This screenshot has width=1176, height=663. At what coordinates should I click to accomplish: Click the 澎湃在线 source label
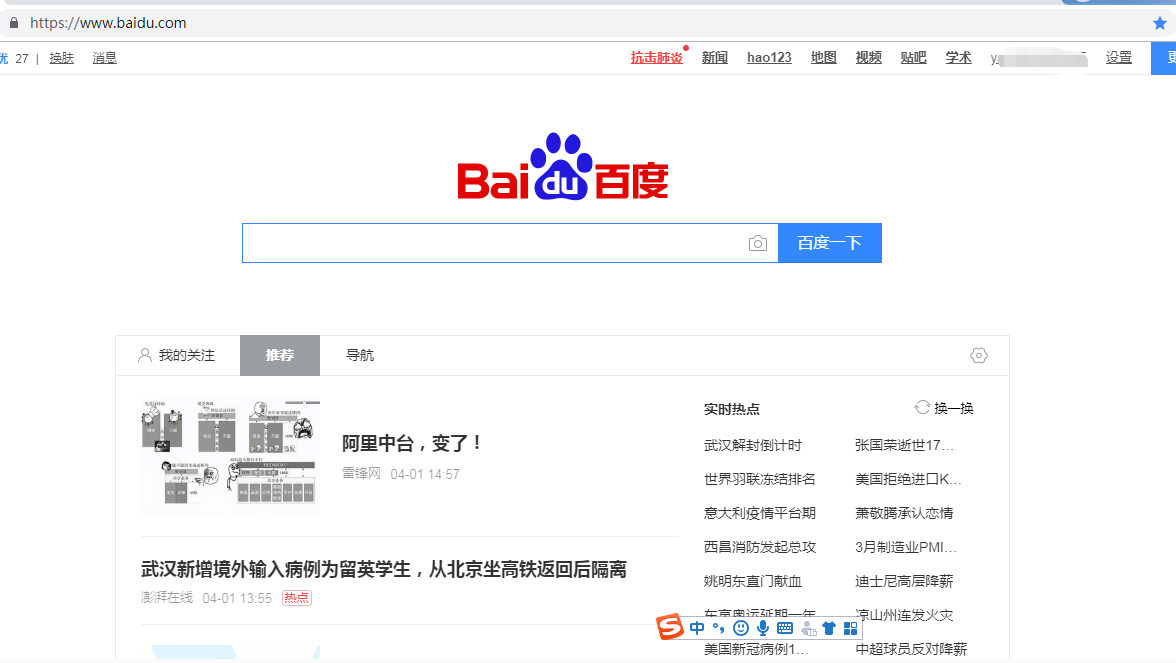[x=166, y=598]
